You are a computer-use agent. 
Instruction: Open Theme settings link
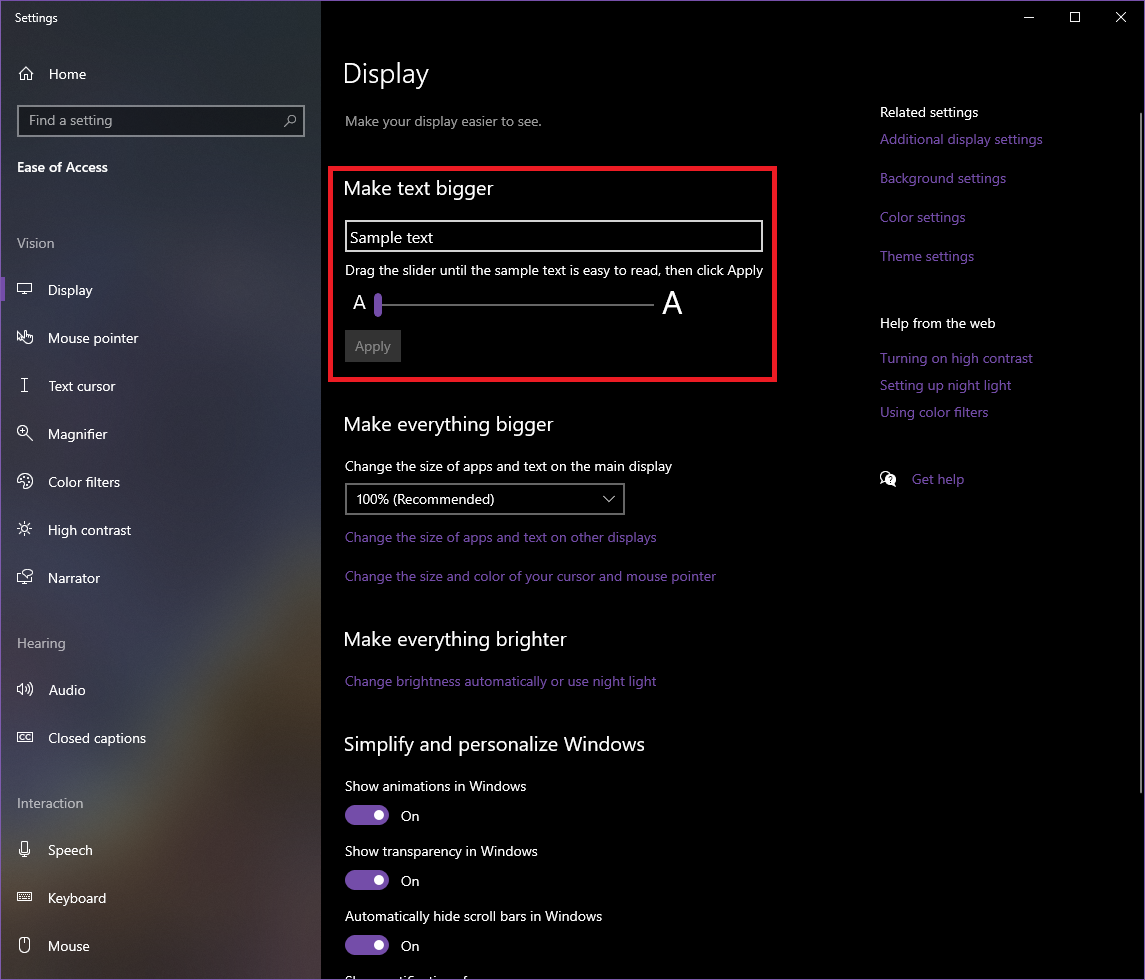pos(926,256)
